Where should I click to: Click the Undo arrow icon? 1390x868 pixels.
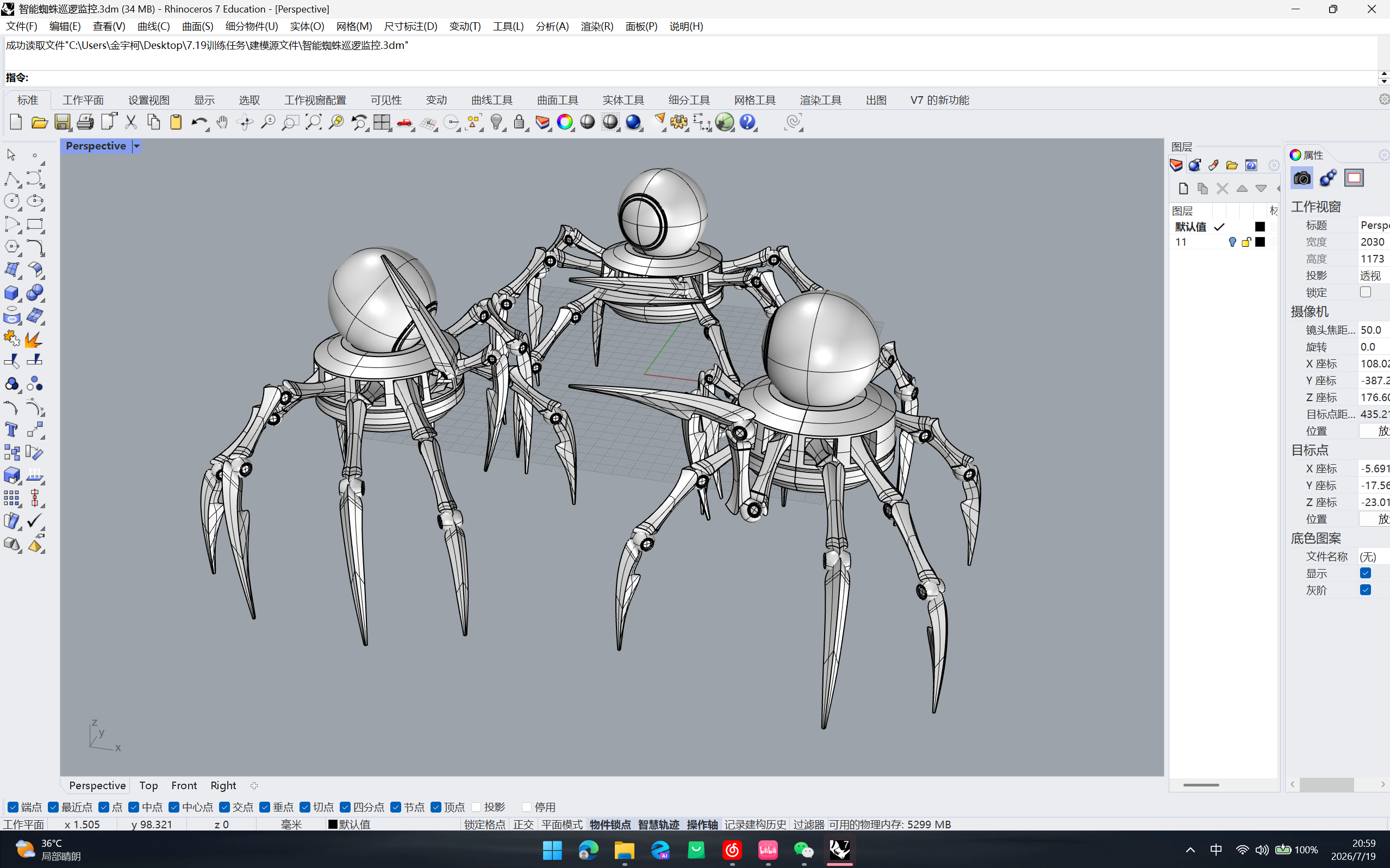(198, 122)
